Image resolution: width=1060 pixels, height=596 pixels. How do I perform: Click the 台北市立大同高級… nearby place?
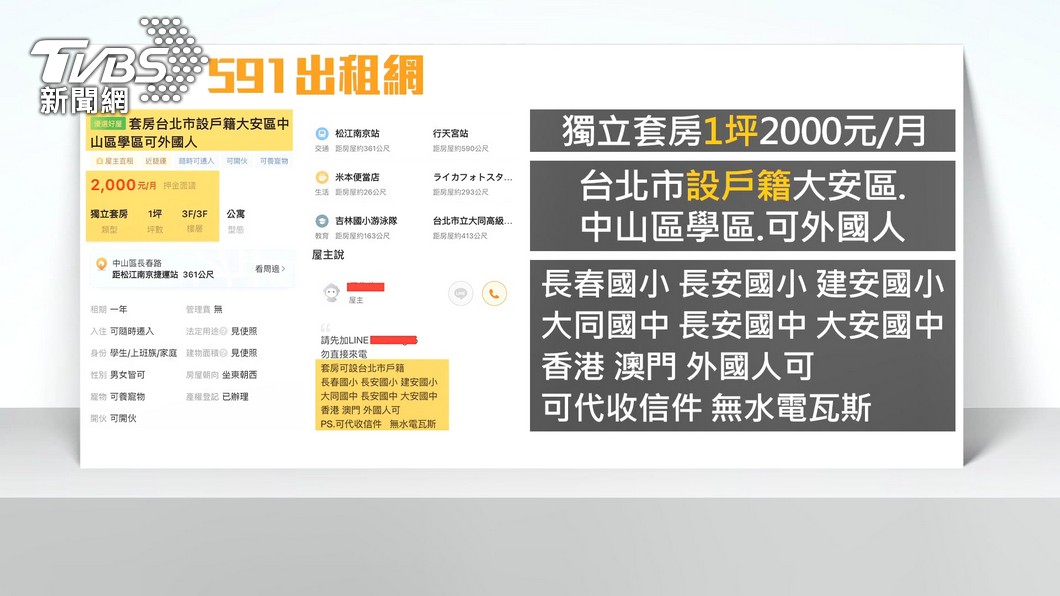(473, 220)
